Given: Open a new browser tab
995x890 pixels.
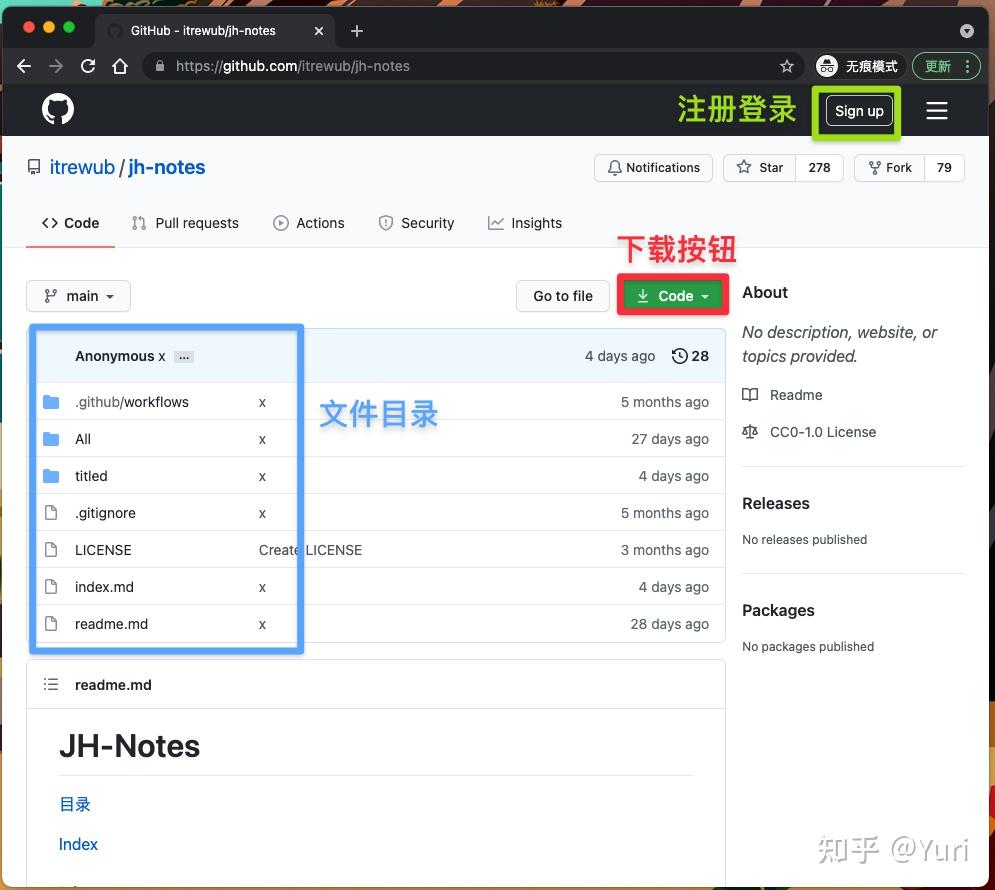Looking at the screenshot, I should pyautogui.click(x=357, y=30).
